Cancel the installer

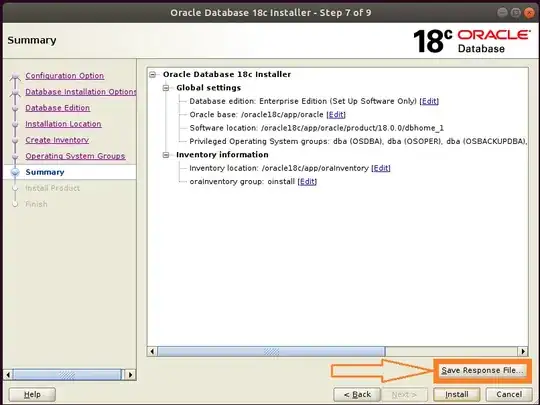point(509,394)
